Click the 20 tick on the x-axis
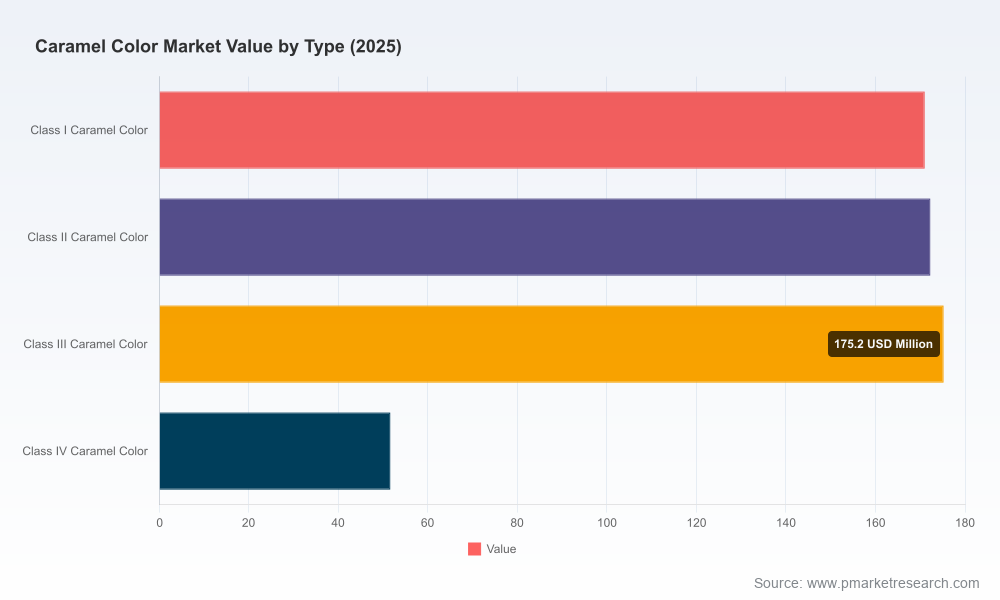Viewport: 1000px width, 600px height. 249,523
